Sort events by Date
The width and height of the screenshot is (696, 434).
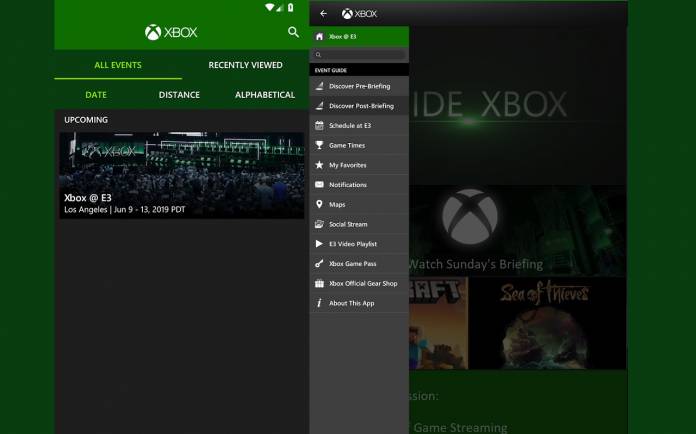click(96, 95)
